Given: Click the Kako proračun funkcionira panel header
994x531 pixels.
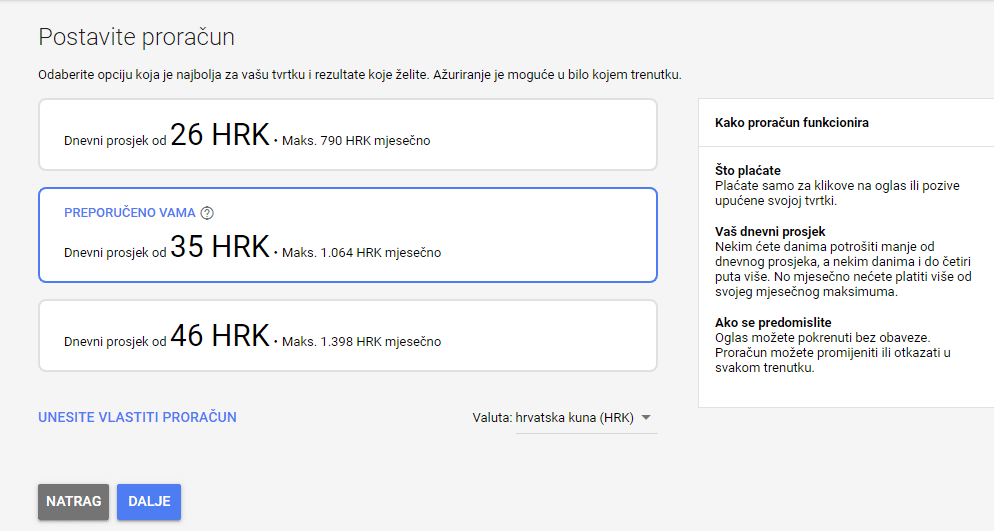Looking at the screenshot, I should point(792,123).
